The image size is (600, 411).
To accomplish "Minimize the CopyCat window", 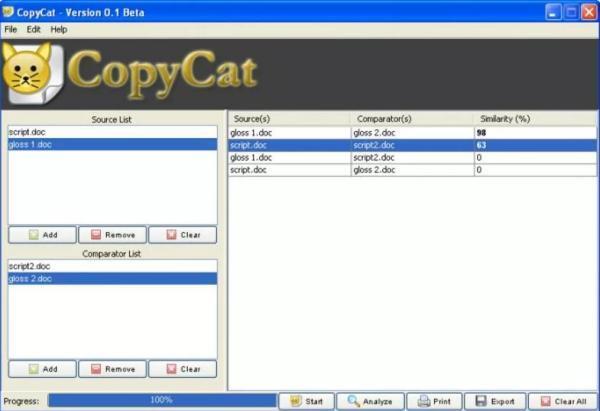I will (x=553, y=12).
